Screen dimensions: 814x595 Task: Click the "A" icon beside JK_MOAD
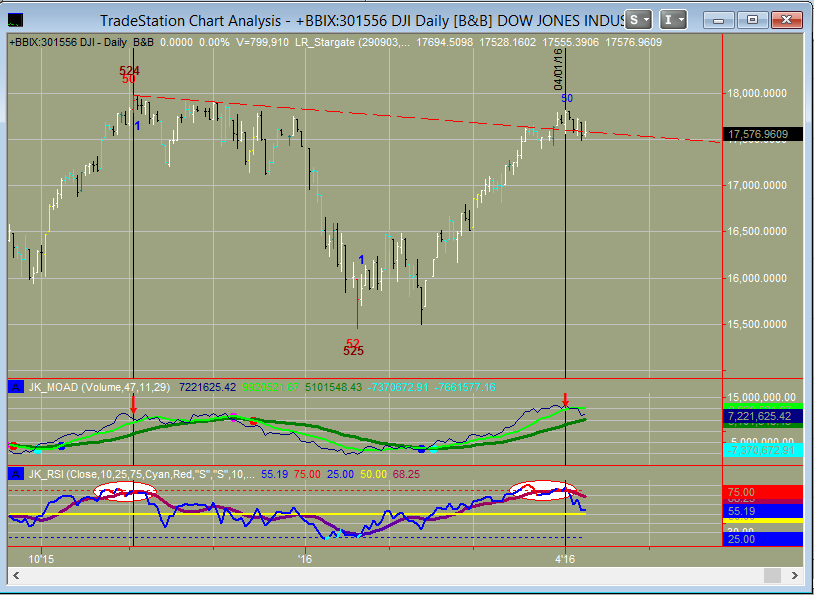16,387
